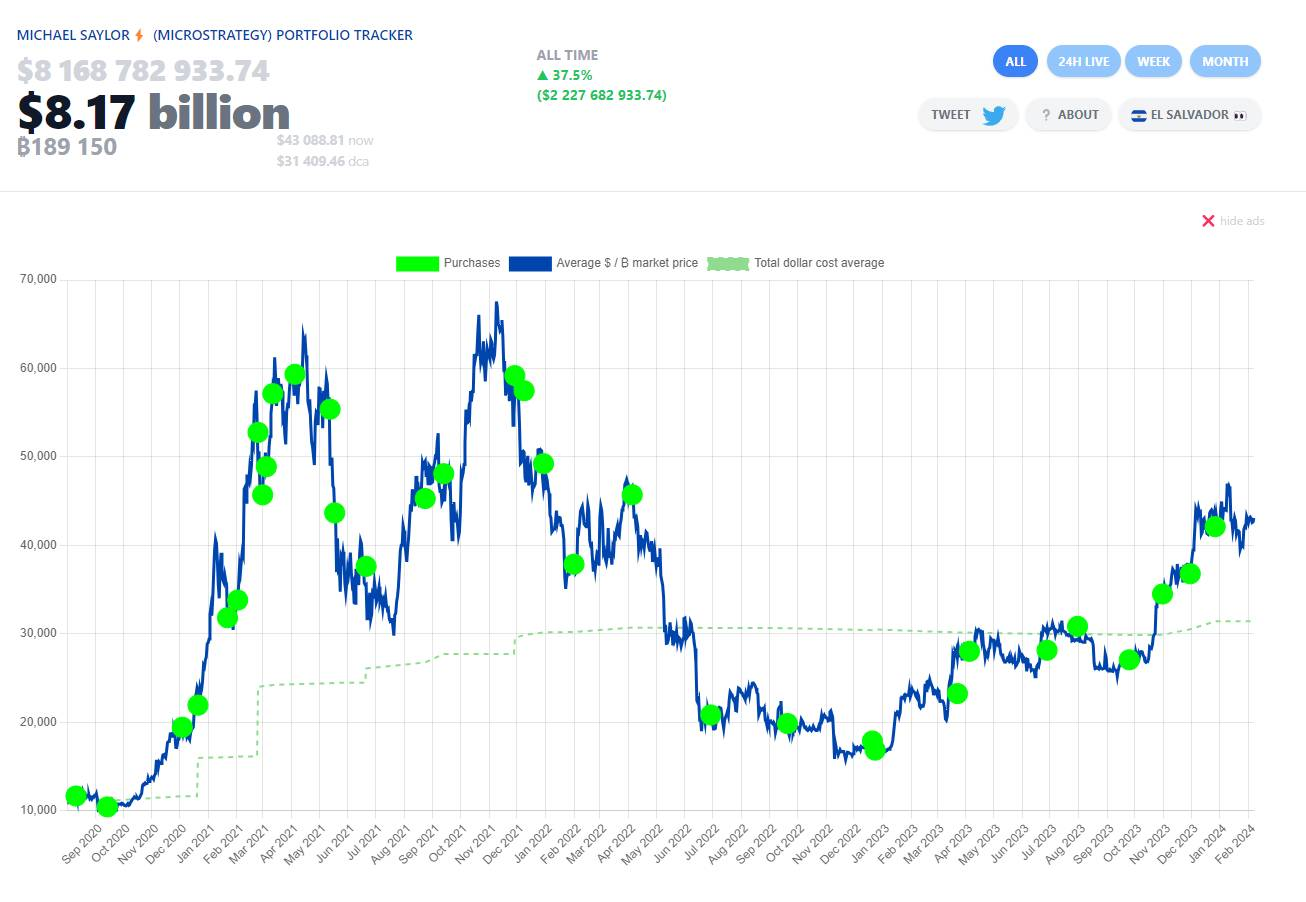The image size is (1306, 902).
Task: Click the green up triangle beside 37.5%
Action: [542, 75]
